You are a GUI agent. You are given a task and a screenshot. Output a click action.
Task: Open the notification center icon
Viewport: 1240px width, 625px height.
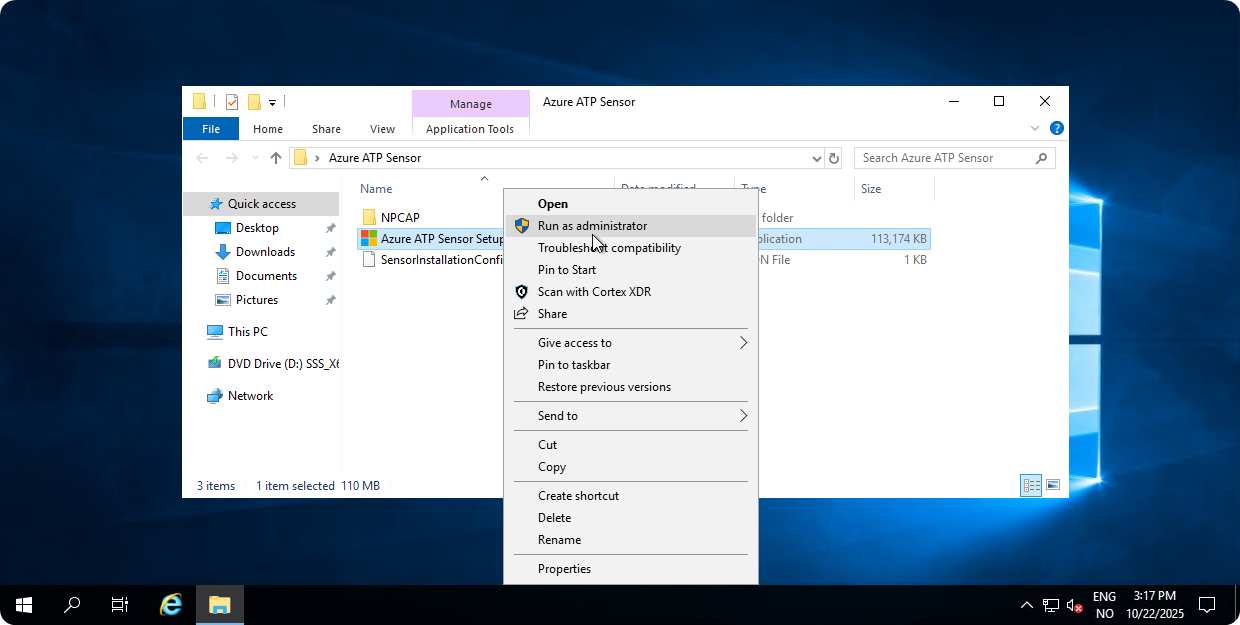[1207, 604]
